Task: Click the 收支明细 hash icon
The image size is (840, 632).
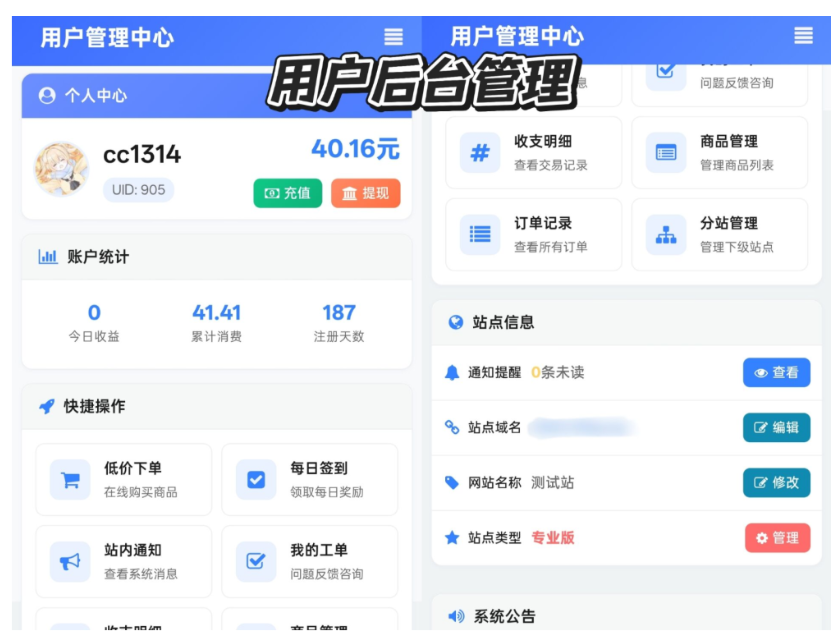Action: click(x=479, y=153)
